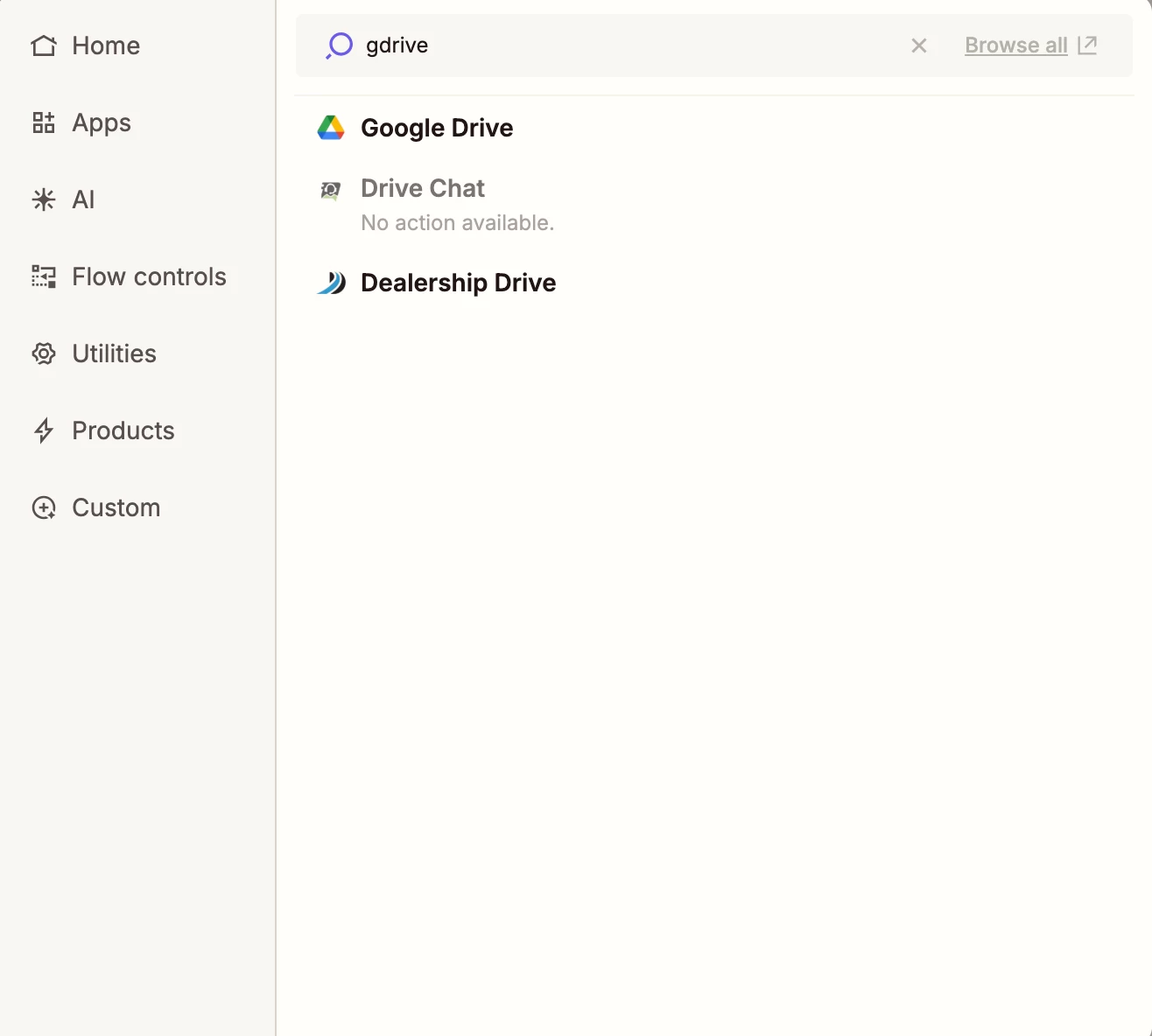Click the AI sparkle icon
Screen dimensions: 1152x1036
44,199
